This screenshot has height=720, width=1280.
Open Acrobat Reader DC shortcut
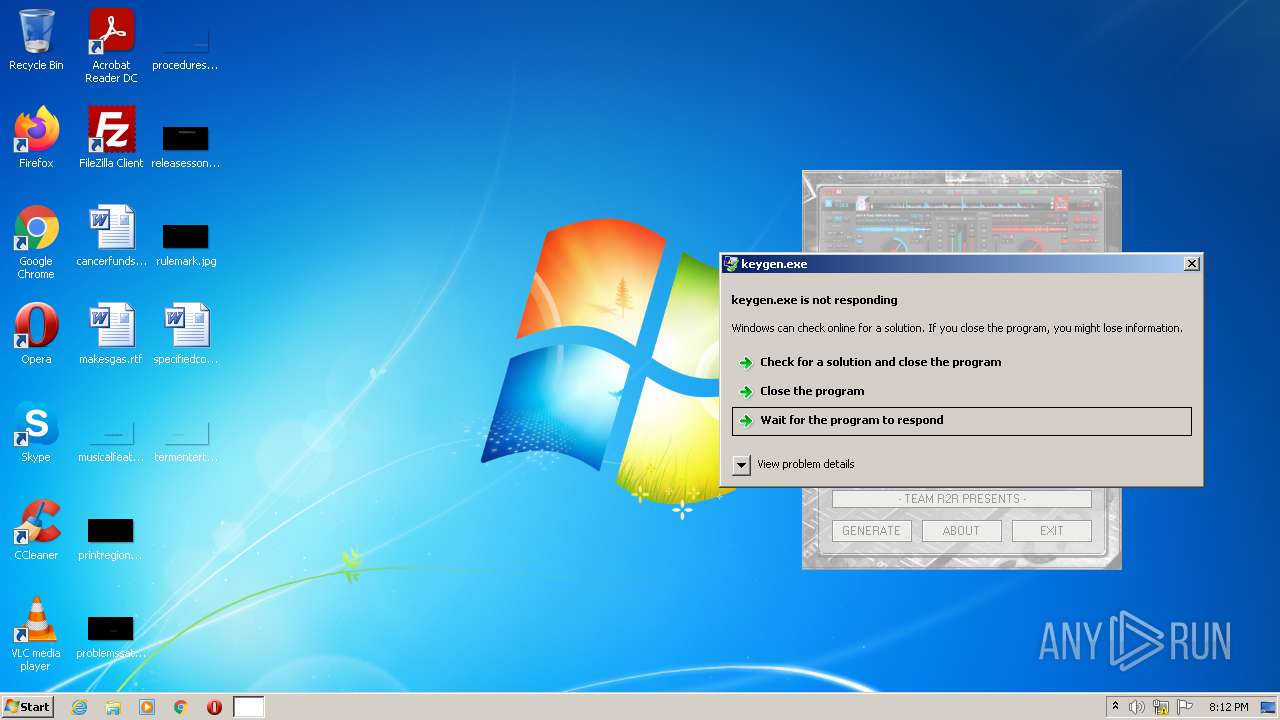(111, 45)
